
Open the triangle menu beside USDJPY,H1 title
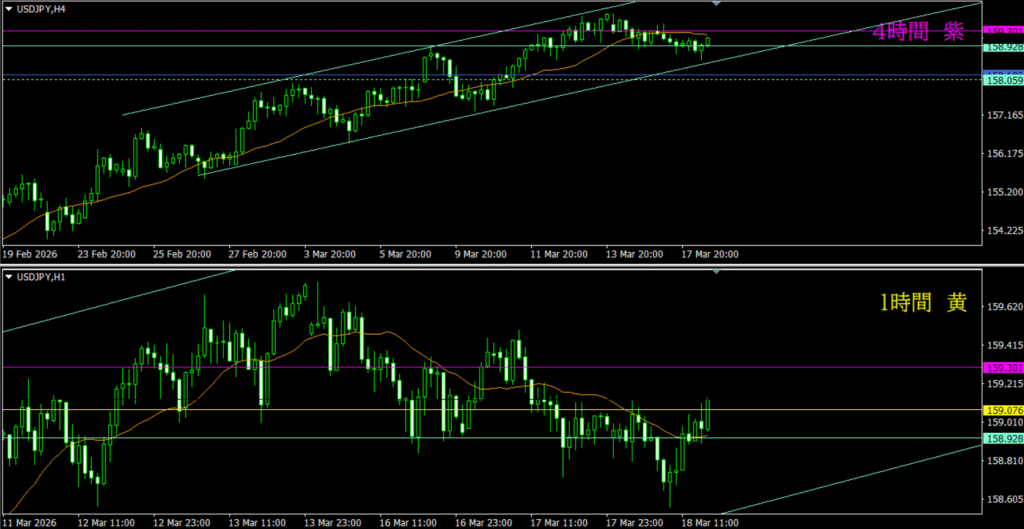[8, 276]
